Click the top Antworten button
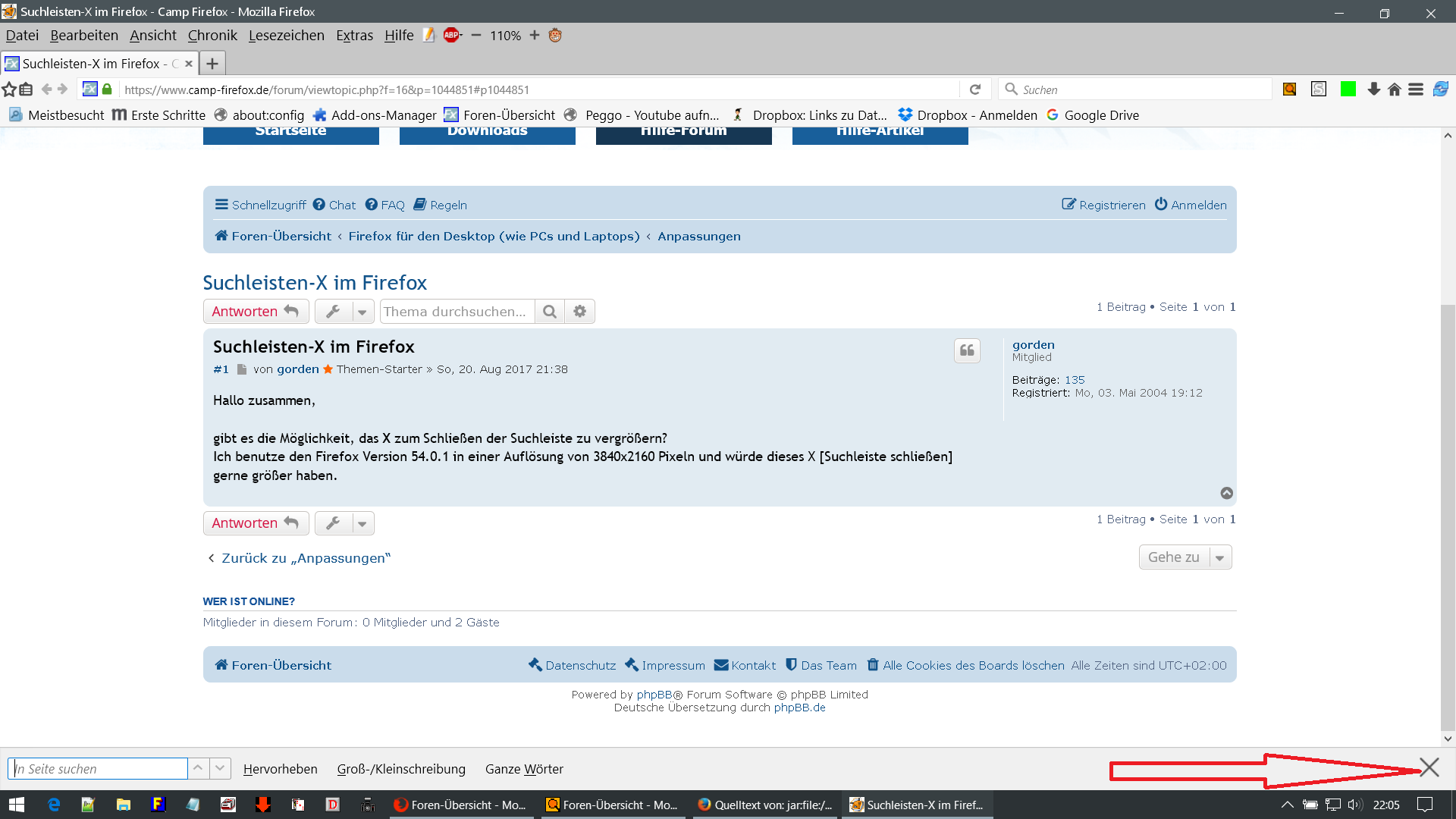Image resolution: width=1456 pixels, height=819 pixels. click(256, 312)
